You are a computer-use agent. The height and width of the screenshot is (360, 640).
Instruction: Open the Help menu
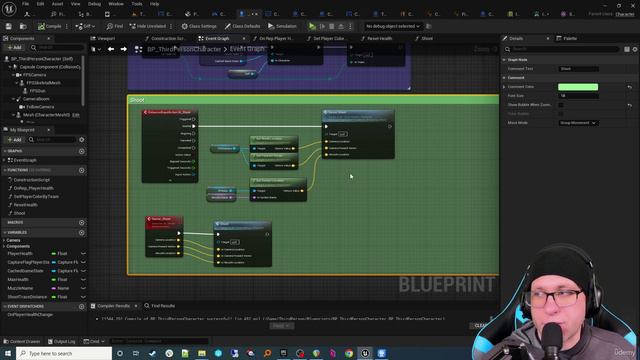(154, 4)
